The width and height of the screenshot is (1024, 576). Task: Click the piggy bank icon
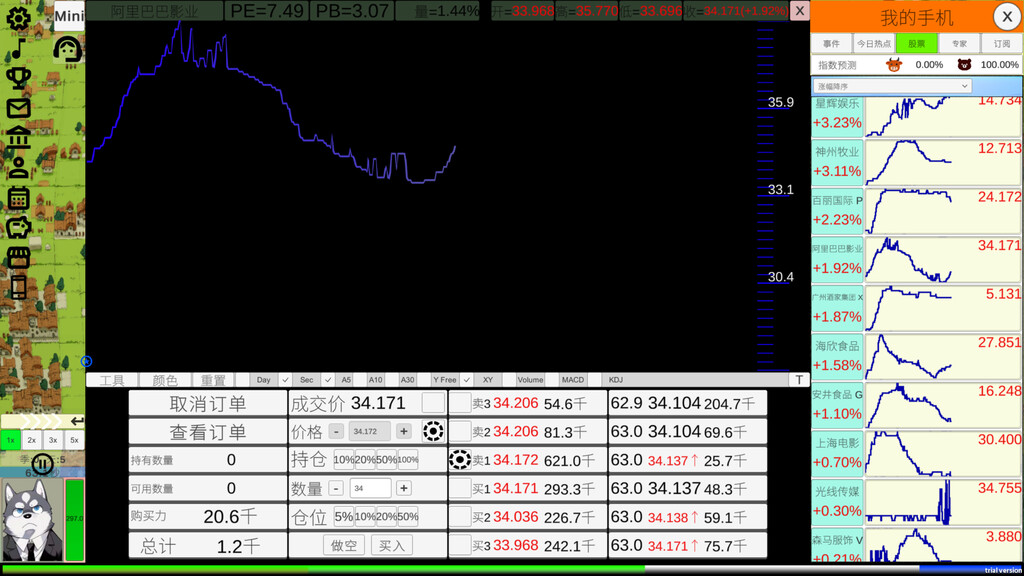tap(18, 228)
